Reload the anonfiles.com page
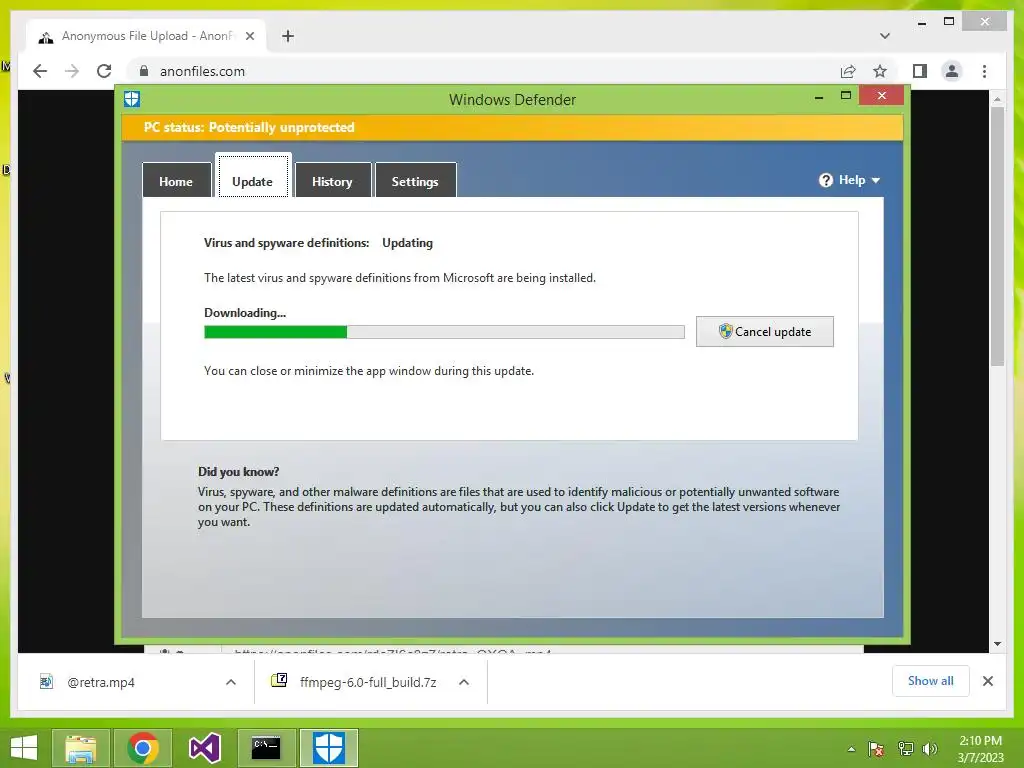 point(104,71)
